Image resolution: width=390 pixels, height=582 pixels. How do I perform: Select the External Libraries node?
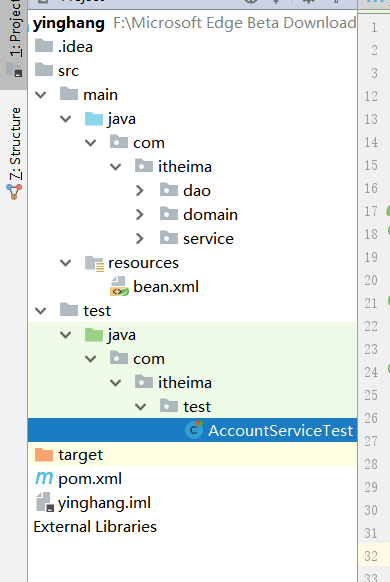point(95,527)
